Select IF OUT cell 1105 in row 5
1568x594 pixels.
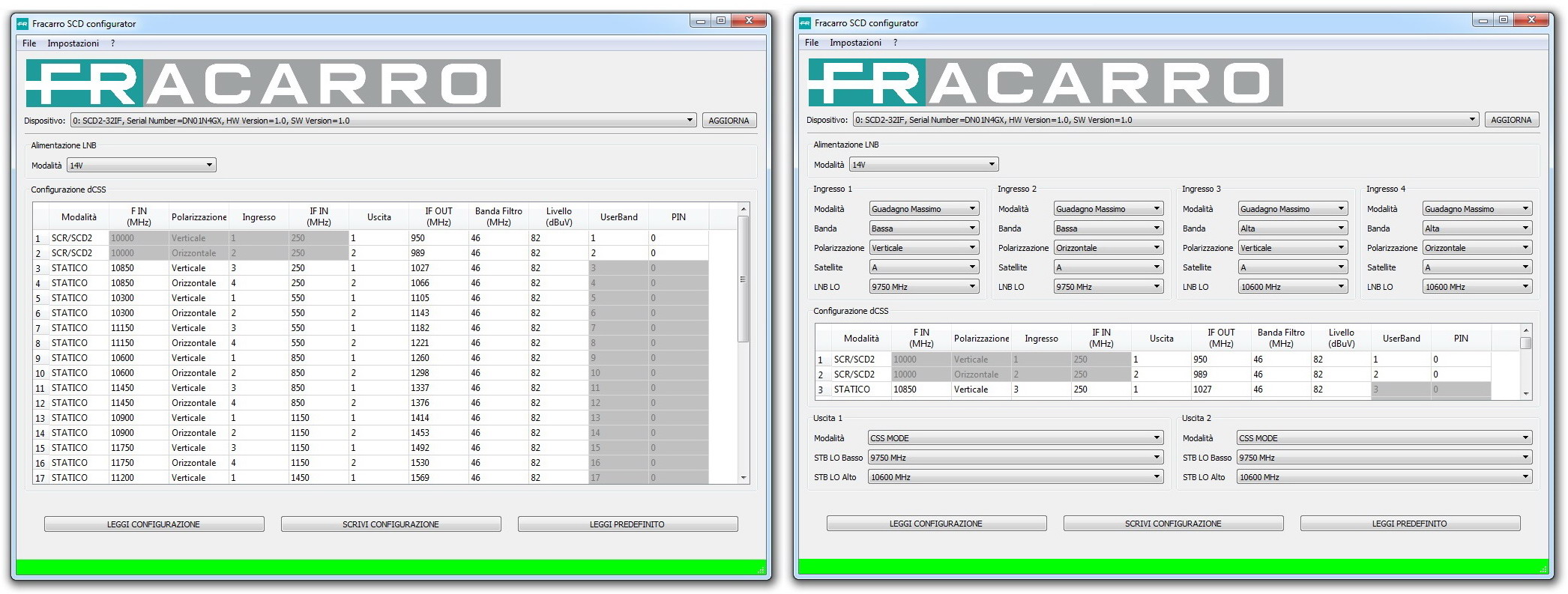tap(437, 298)
